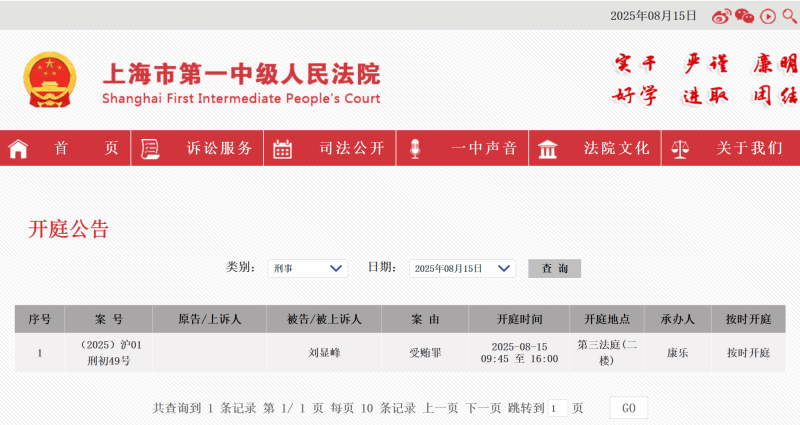This screenshot has height=425, width=800.
Task: Select the 受贿罪 case cause cell
Action: pyautogui.click(x=425, y=353)
